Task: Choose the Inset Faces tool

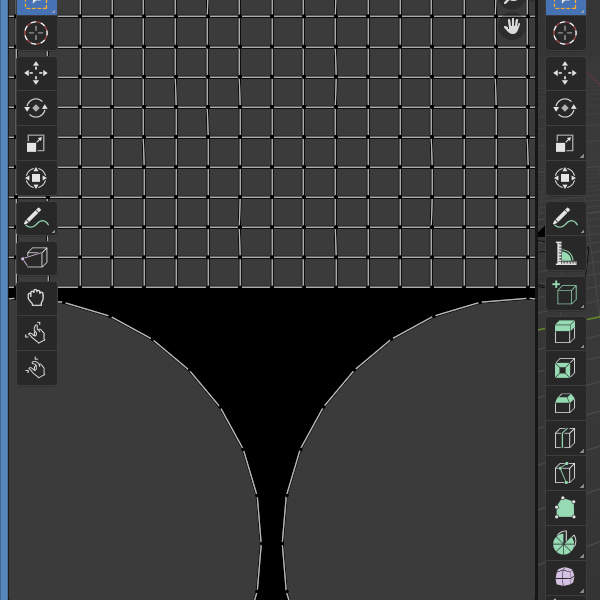Action: [x=565, y=369]
